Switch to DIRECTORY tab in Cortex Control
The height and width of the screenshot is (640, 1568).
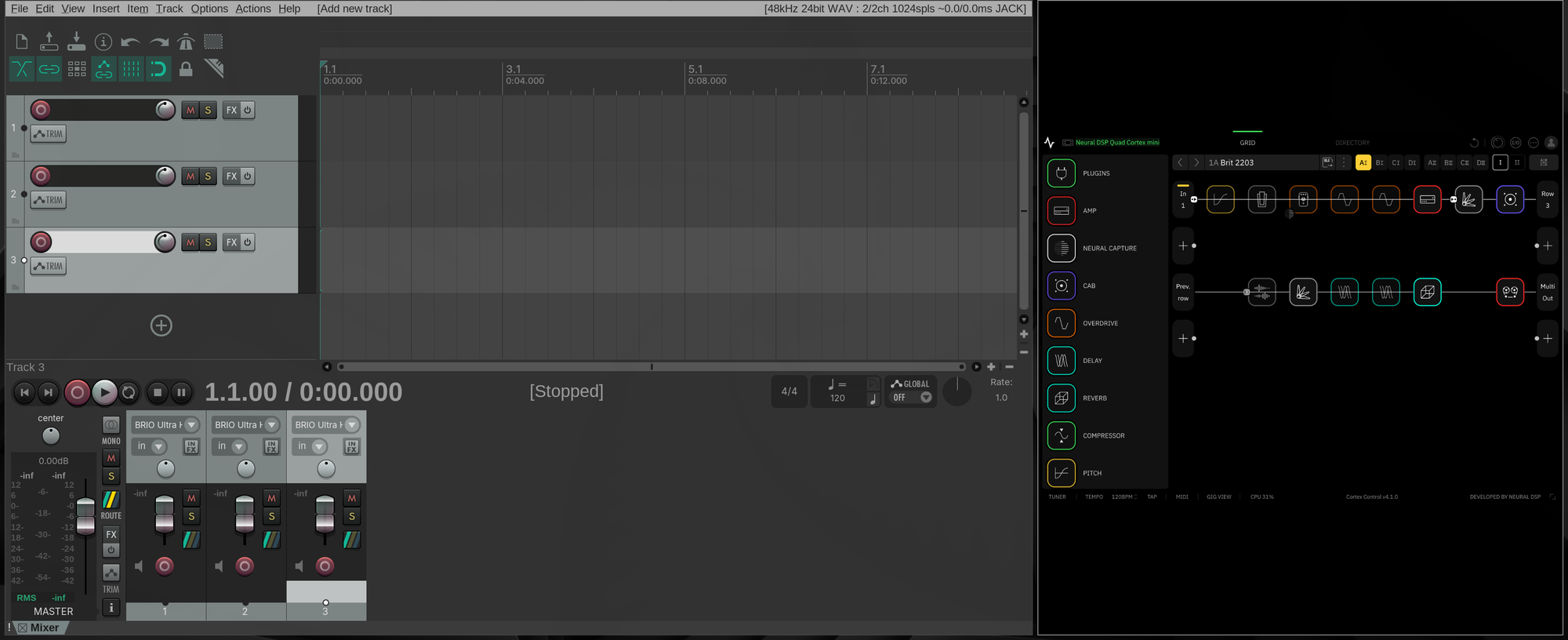(x=1352, y=143)
